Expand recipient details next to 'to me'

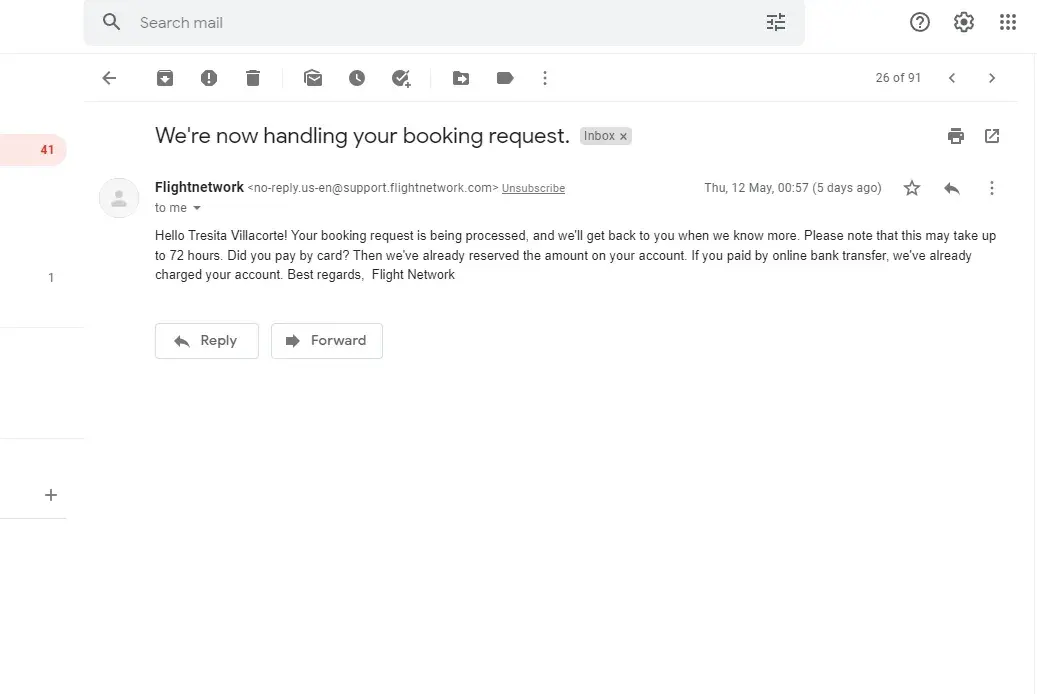(197, 208)
